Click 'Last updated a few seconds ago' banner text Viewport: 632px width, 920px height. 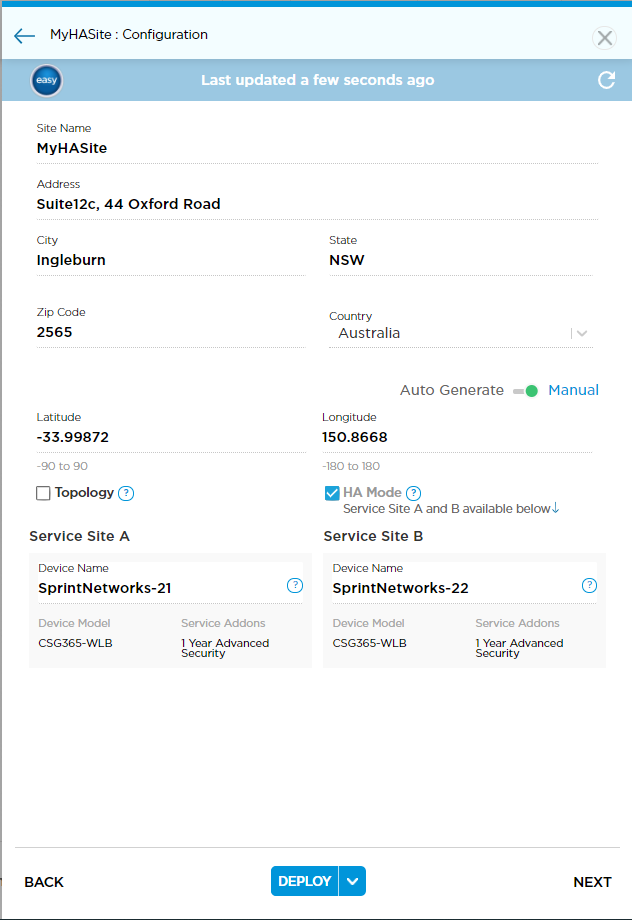point(317,80)
